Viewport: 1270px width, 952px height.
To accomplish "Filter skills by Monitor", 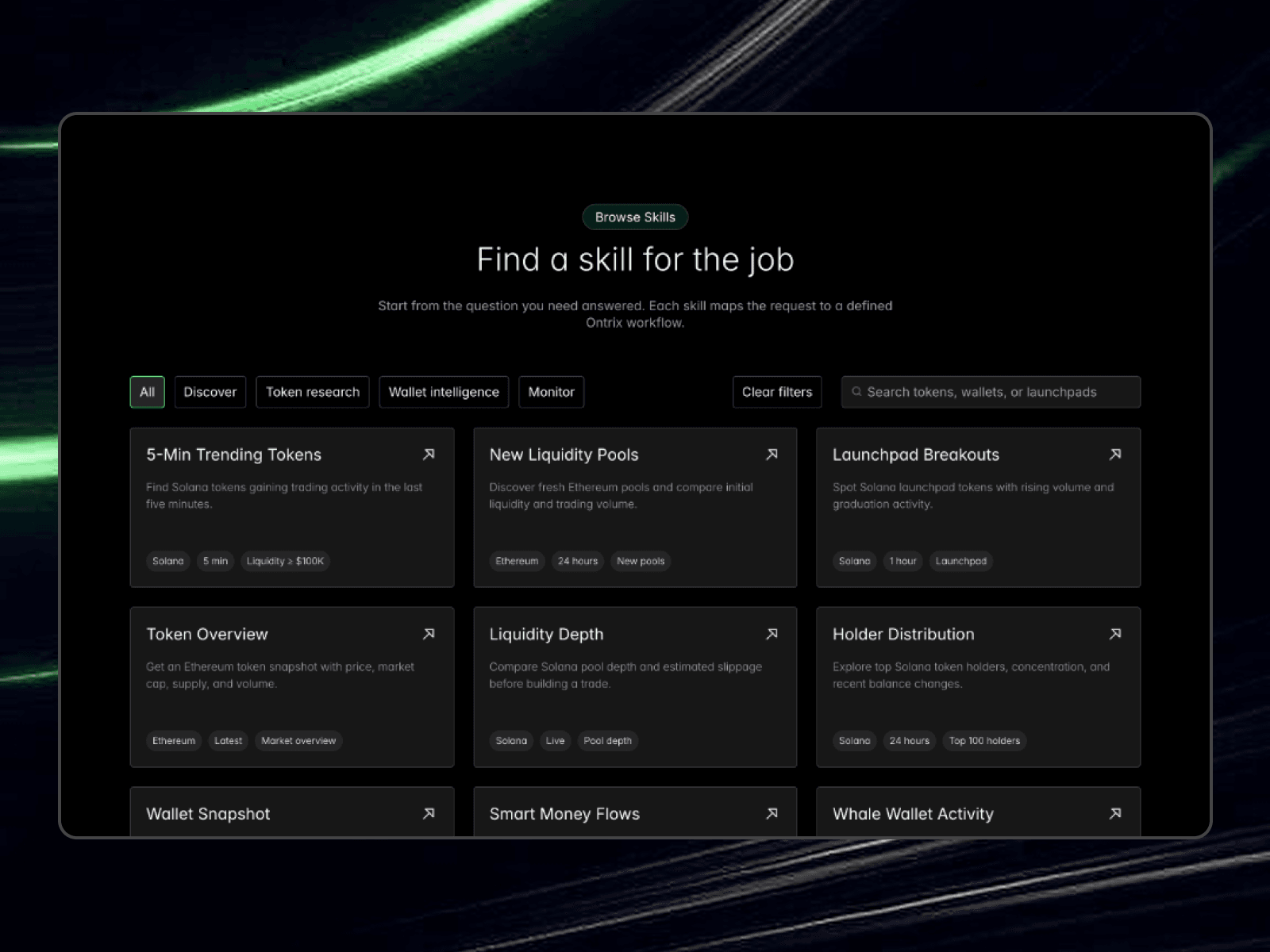I will (x=552, y=392).
